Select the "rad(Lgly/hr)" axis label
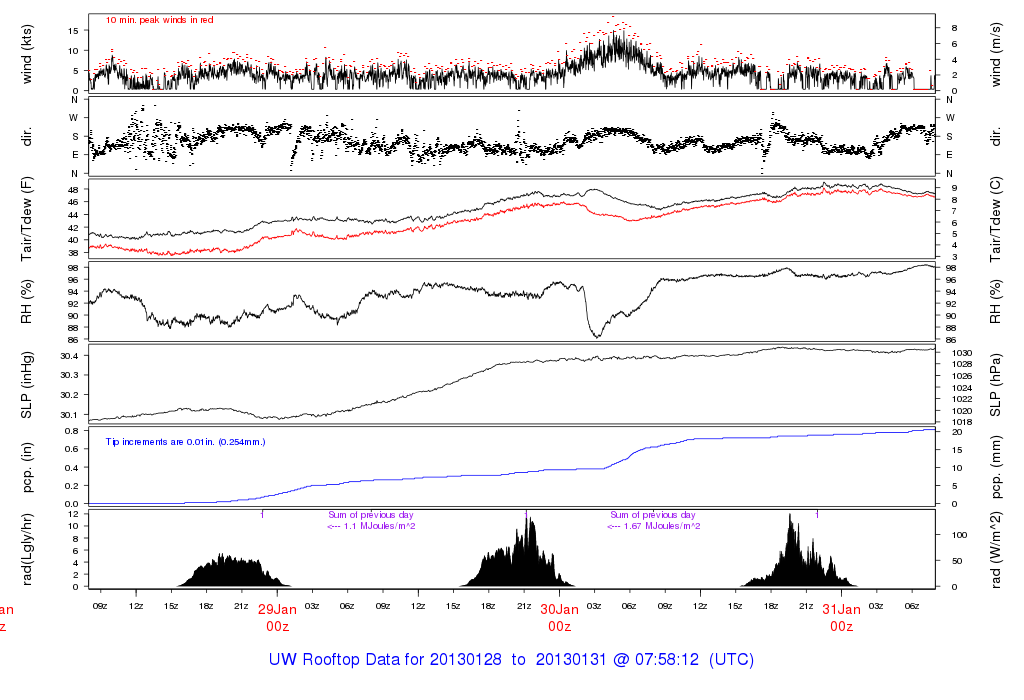 point(27,549)
